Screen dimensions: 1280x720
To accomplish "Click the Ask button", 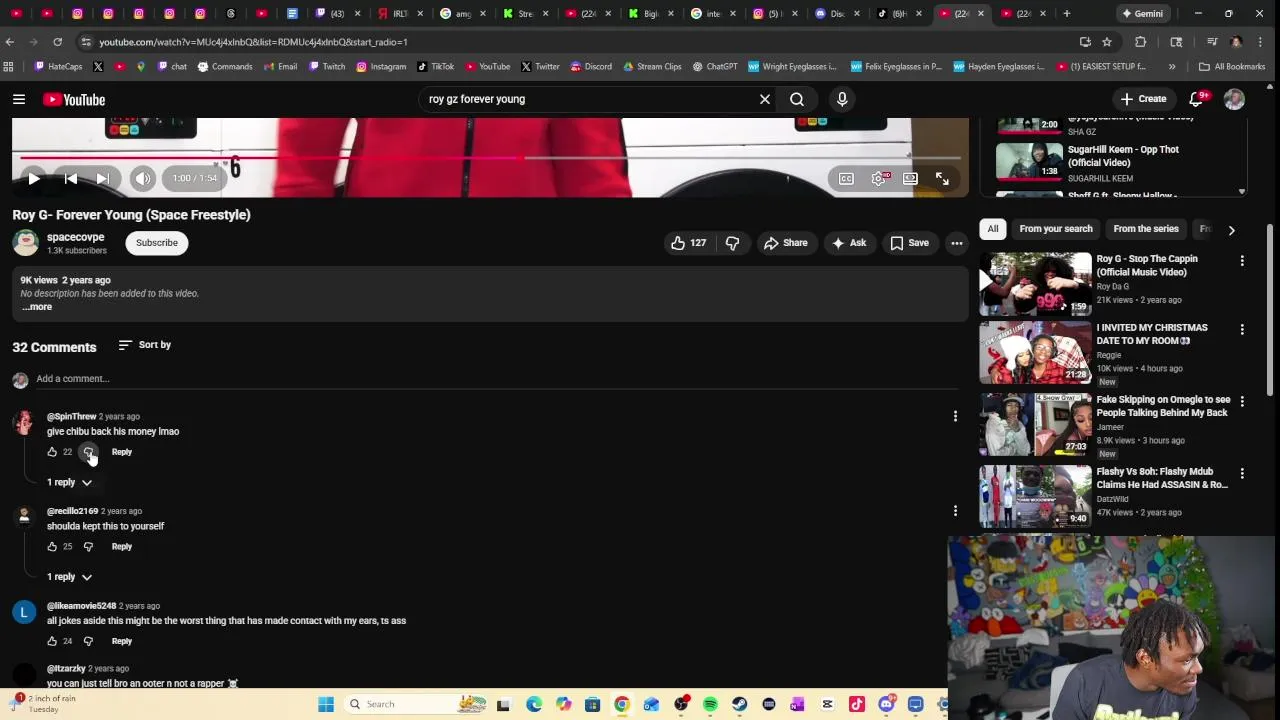I will click(x=848, y=243).
